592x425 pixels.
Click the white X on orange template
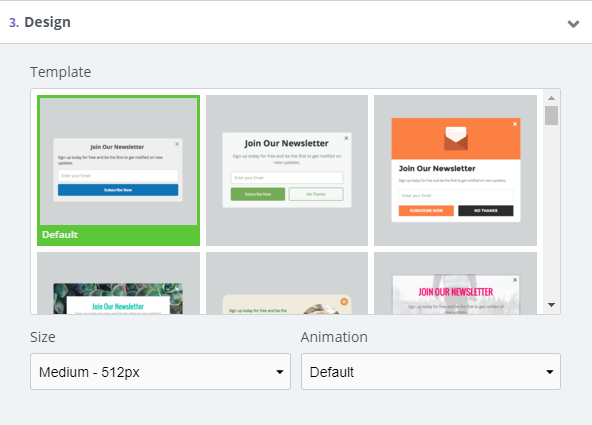(515, 124)
